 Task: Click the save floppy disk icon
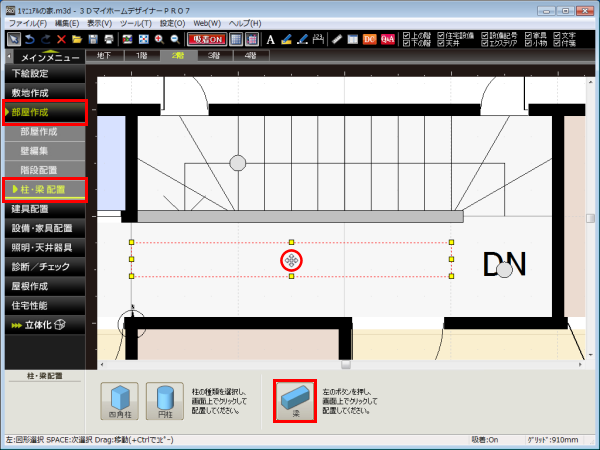(93, 39)
